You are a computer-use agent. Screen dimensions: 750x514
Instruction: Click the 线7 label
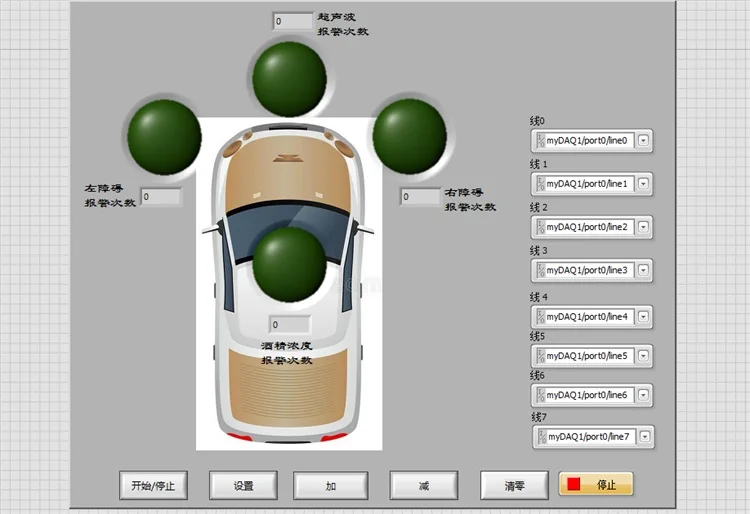(539, 417)
